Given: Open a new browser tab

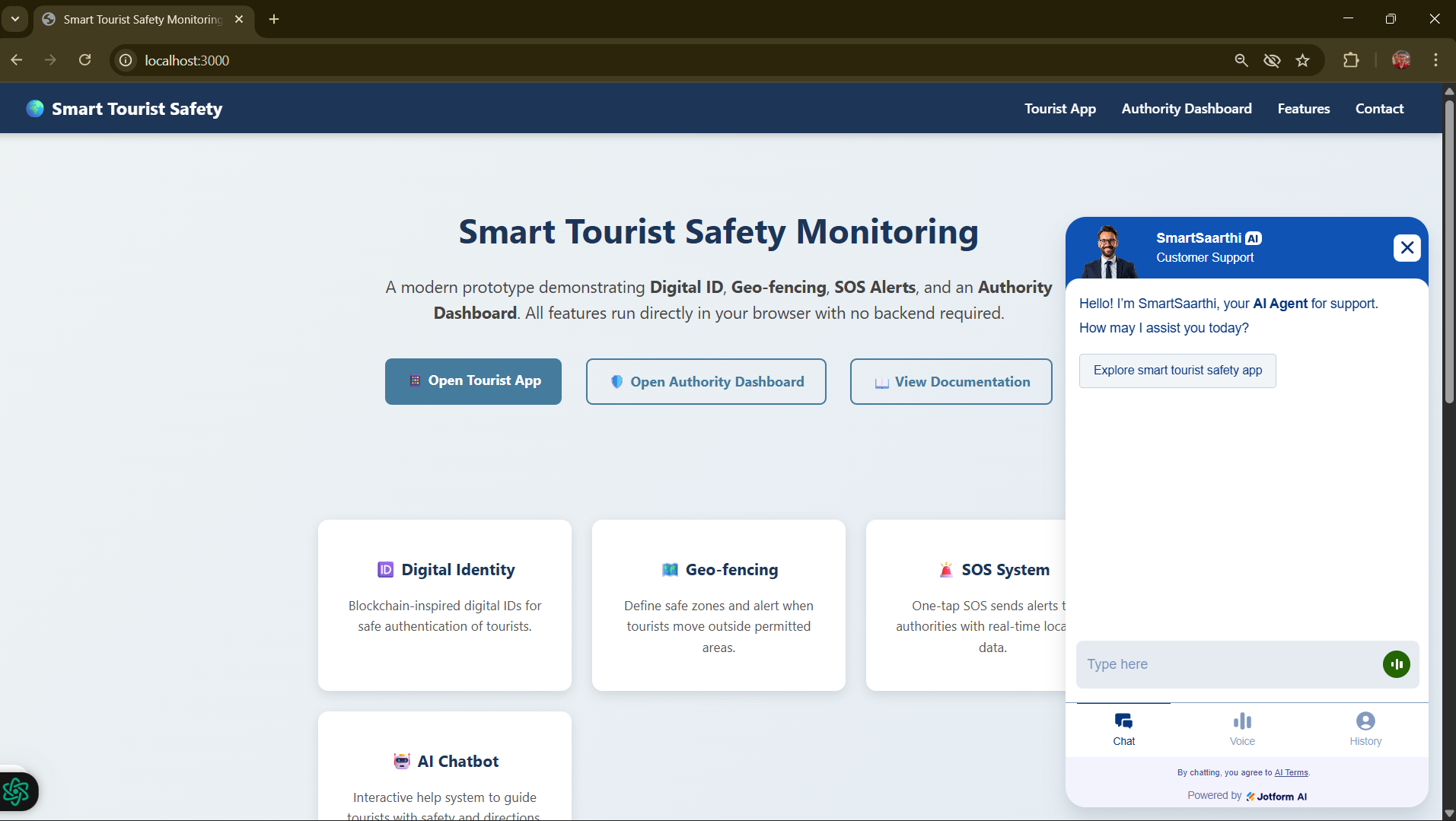Looking at the screenshot, I should [x=274, y=19].
